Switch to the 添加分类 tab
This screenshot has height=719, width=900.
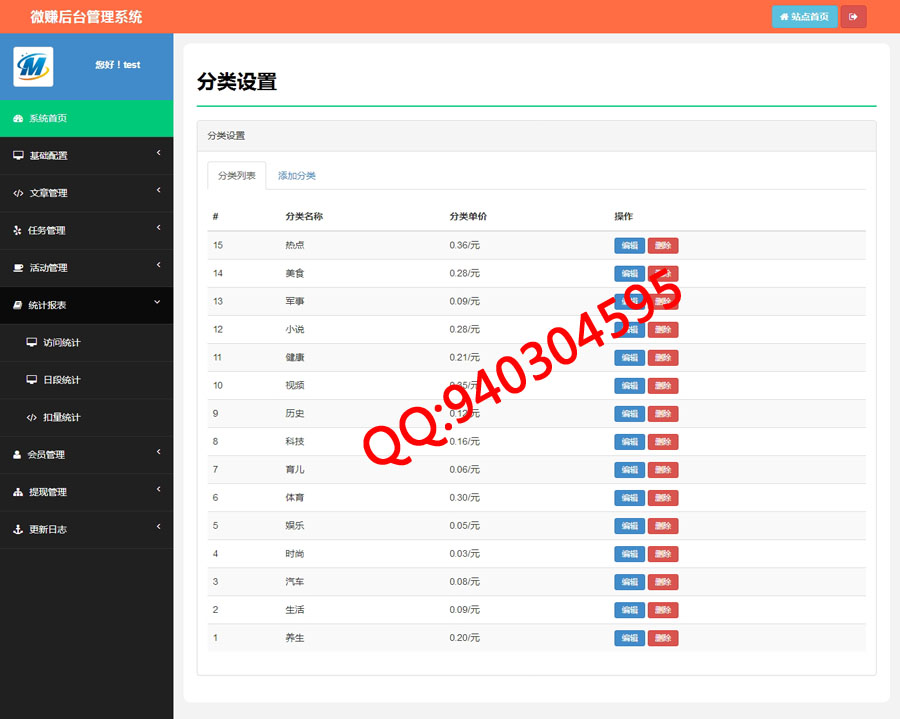point(297,176)
